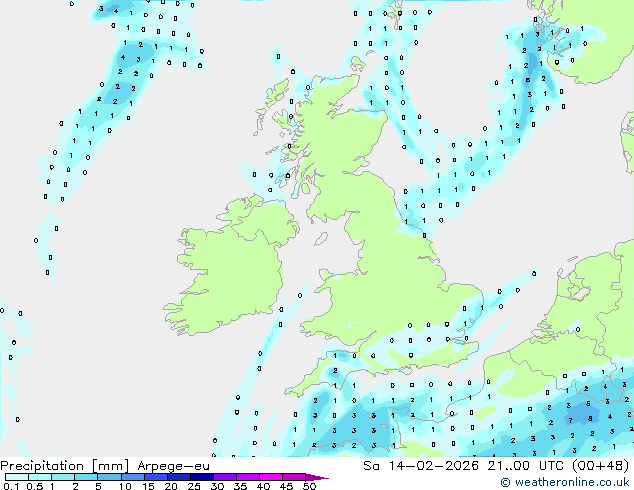Click the Isle of Man outline
The height and width of the screenshot is (490, 634).
point(321,239)
